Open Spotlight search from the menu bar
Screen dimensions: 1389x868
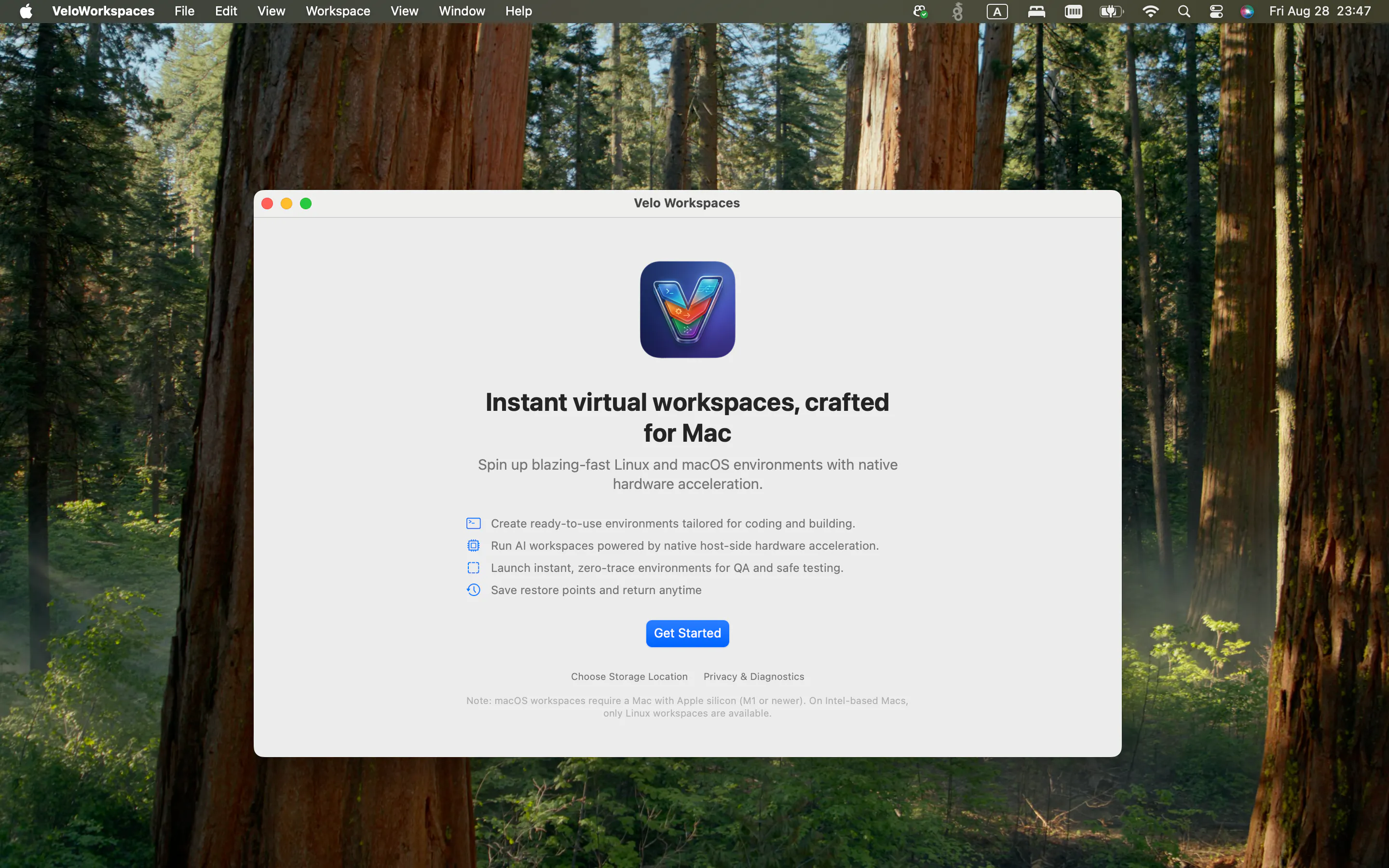click(x=1184, y=11)
